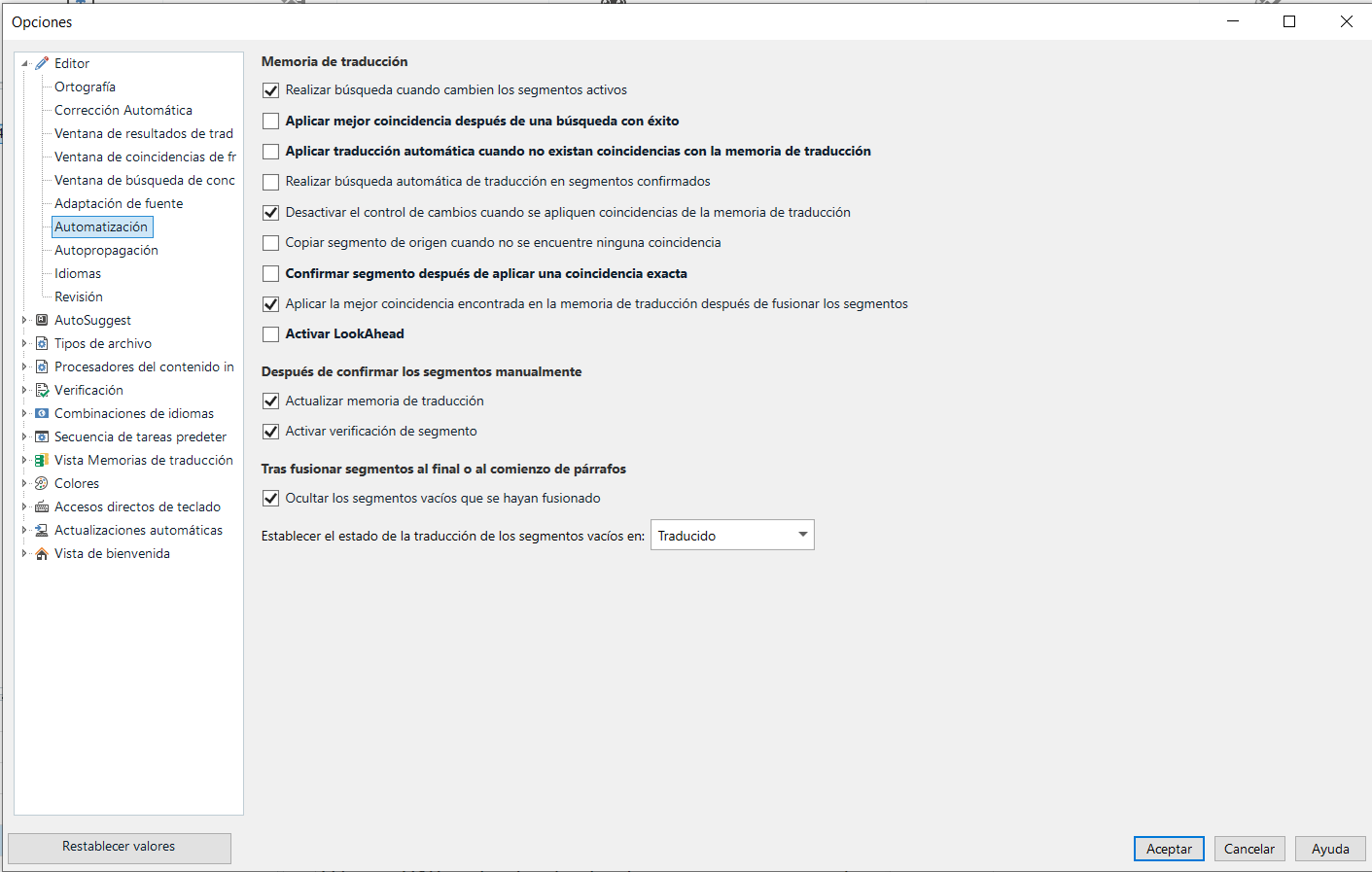The width and height of the screenshot is (1372, 872).
Task: Enable Confirmar segmento después de coincidencia exacta
Action: (x=271, y=273)
